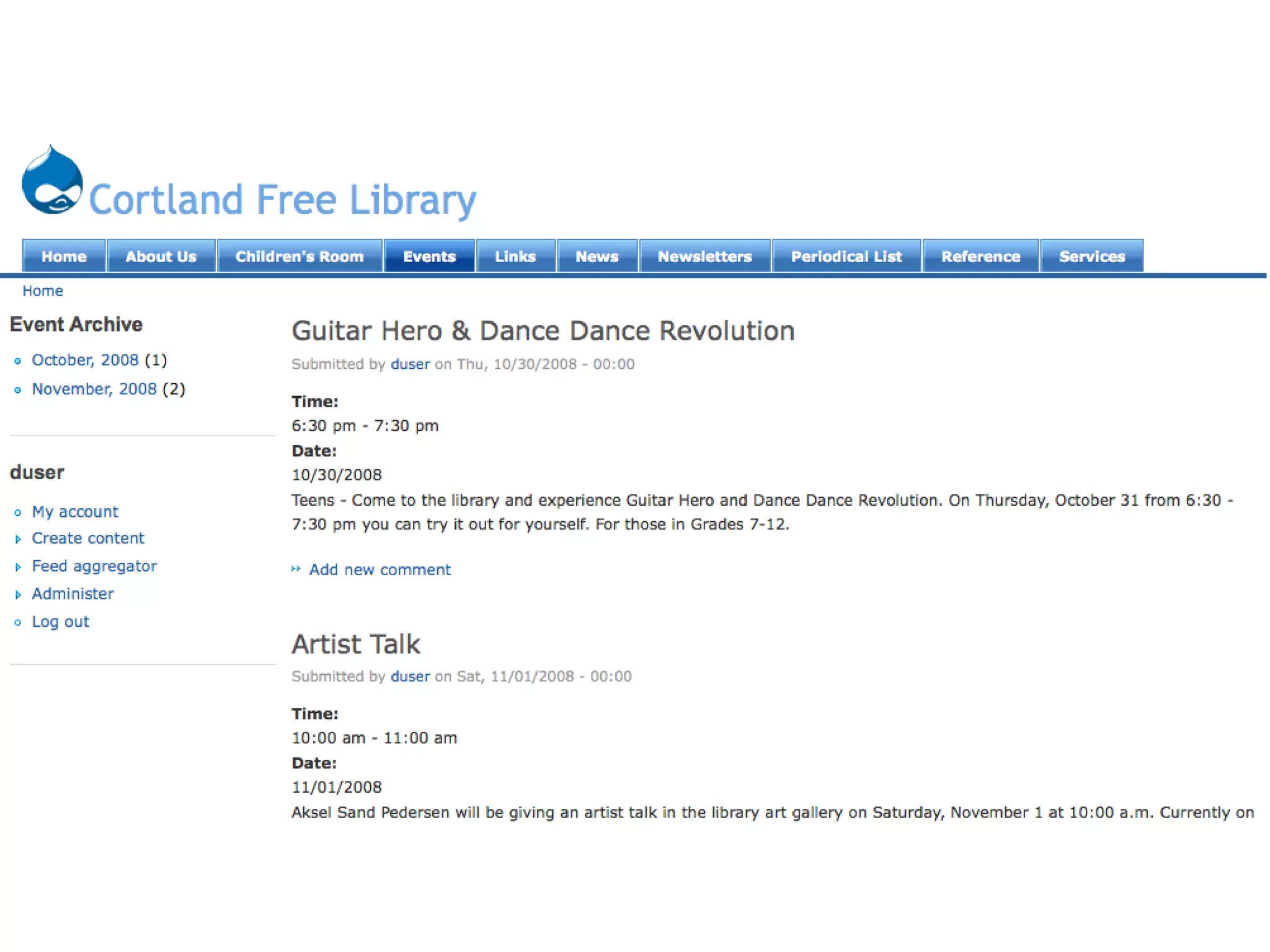This screenshot has height=952, width=1270.
Task: Click the duser sidebar block heading
Action: tap(37, 472)
